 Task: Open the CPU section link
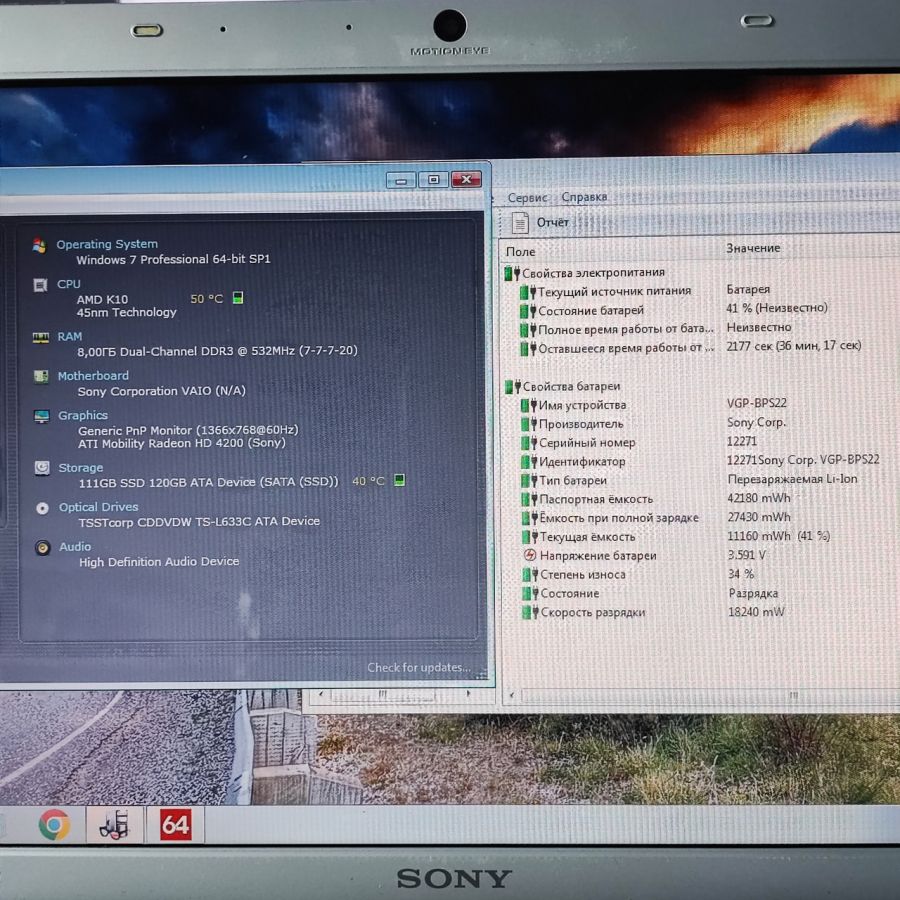coord(68,284)
